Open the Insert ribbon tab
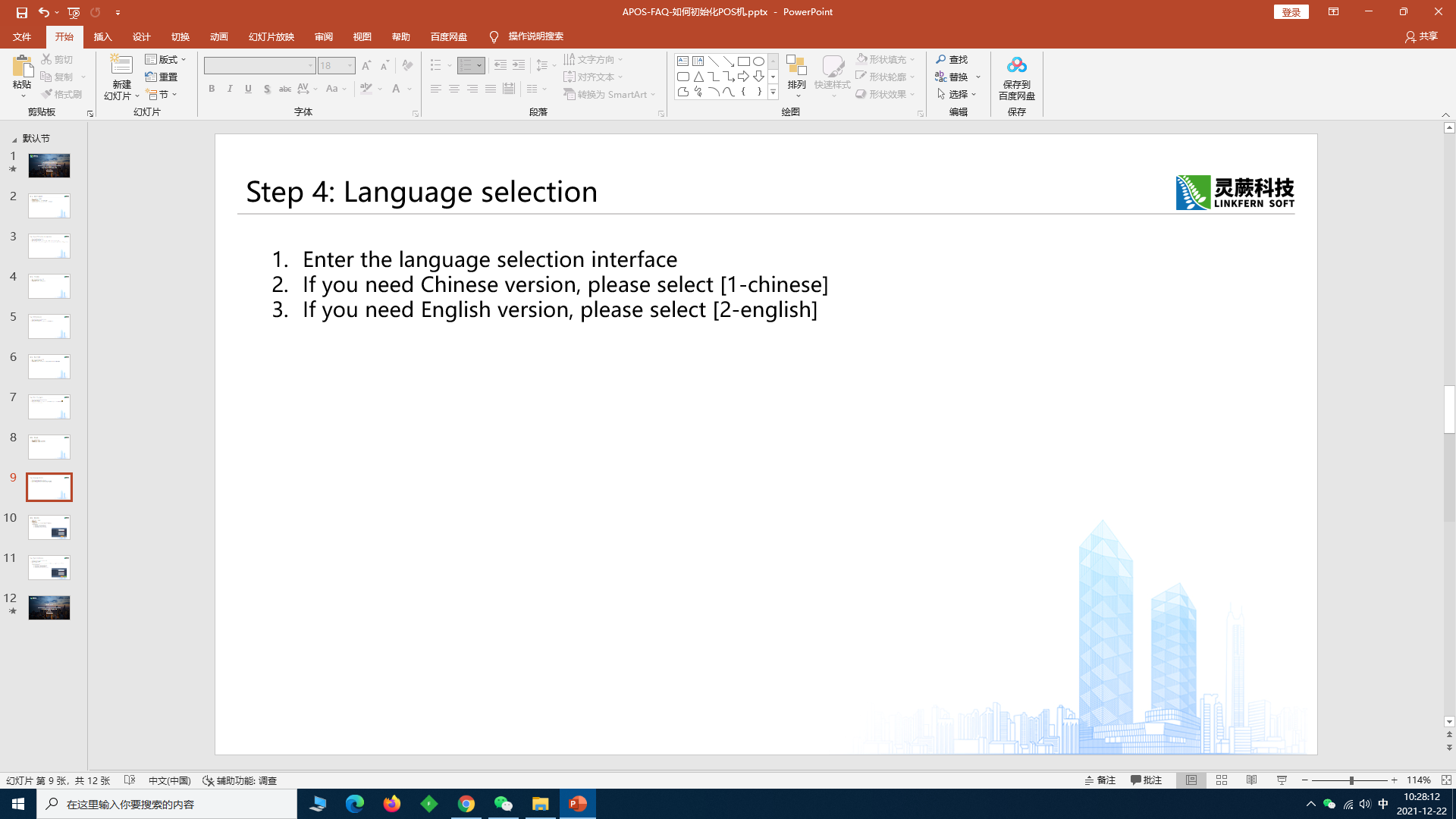1456x819 pixels. click(x=102, y=36)
